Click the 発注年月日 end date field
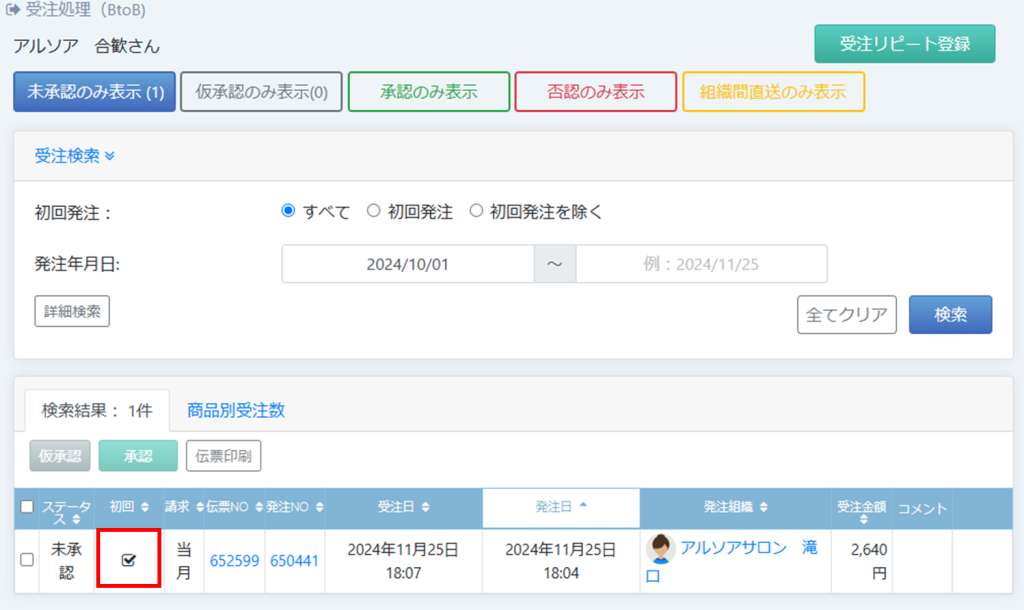The width and height of the screenshot is (1024, 610). click(x=701, y=264)
